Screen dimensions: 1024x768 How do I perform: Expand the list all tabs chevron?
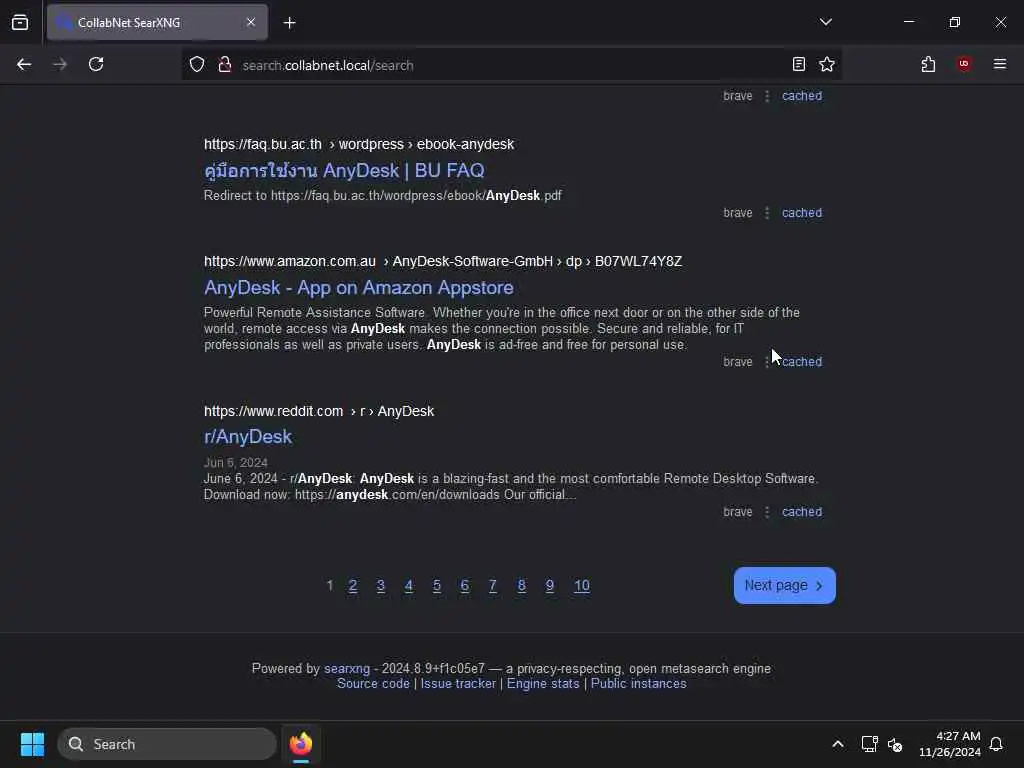tap(825, 22)
